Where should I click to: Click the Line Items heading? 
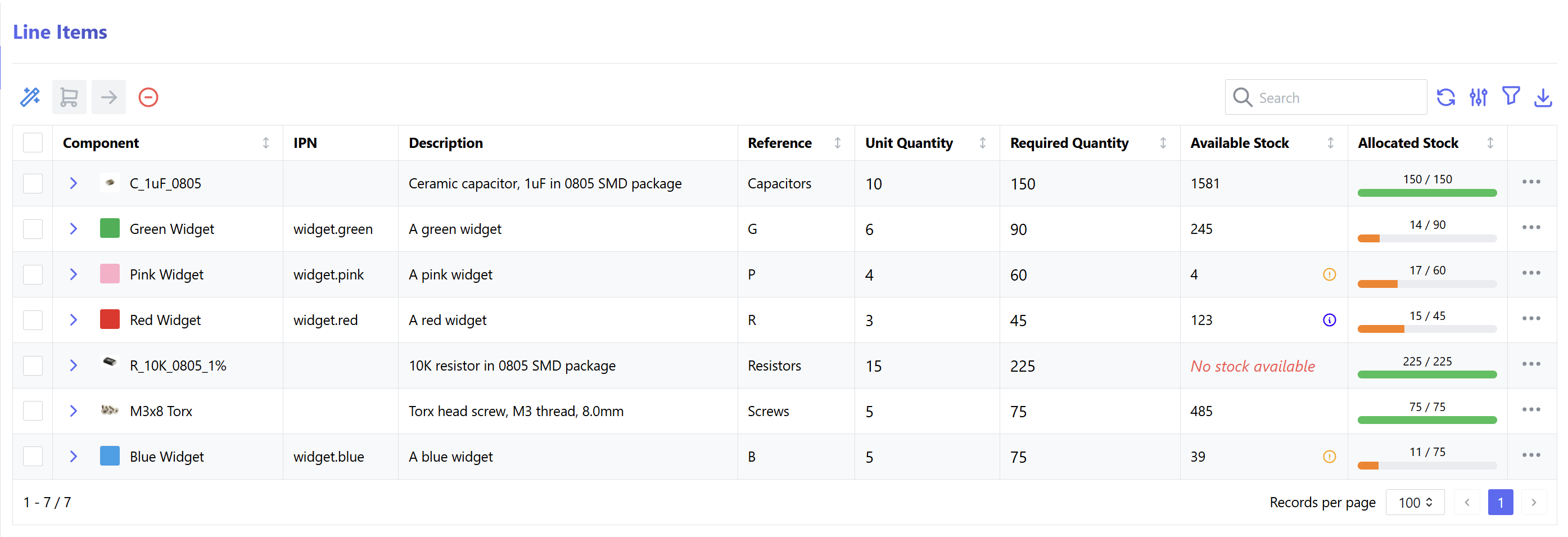tap(60, 31)
